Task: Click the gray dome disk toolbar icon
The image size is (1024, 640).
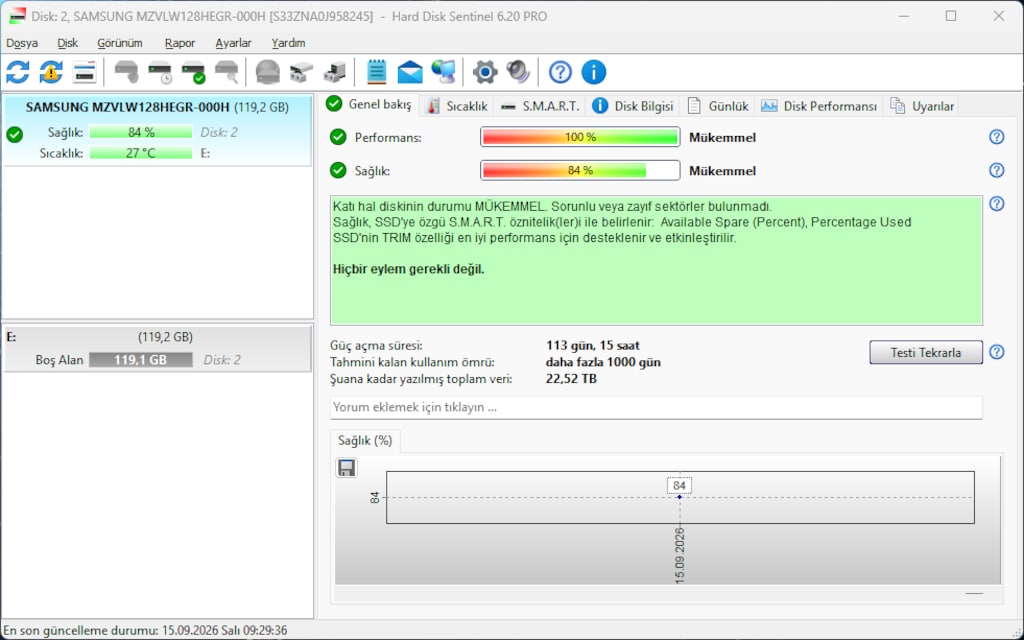Action: tap(268, 72)
